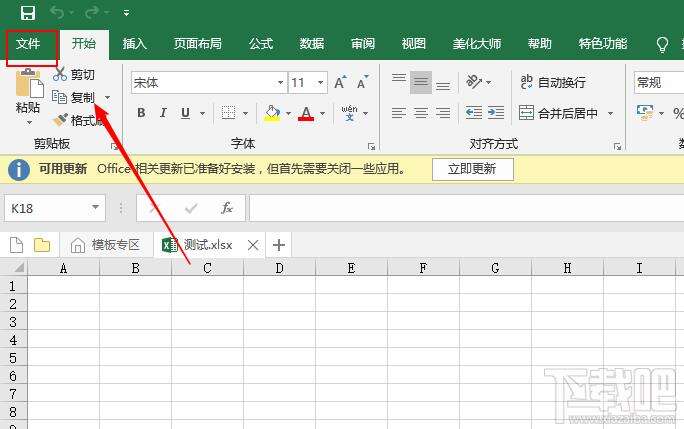684x429 pixels.
Task: Click the Increase Indent icon
Action: pos(494,113)
